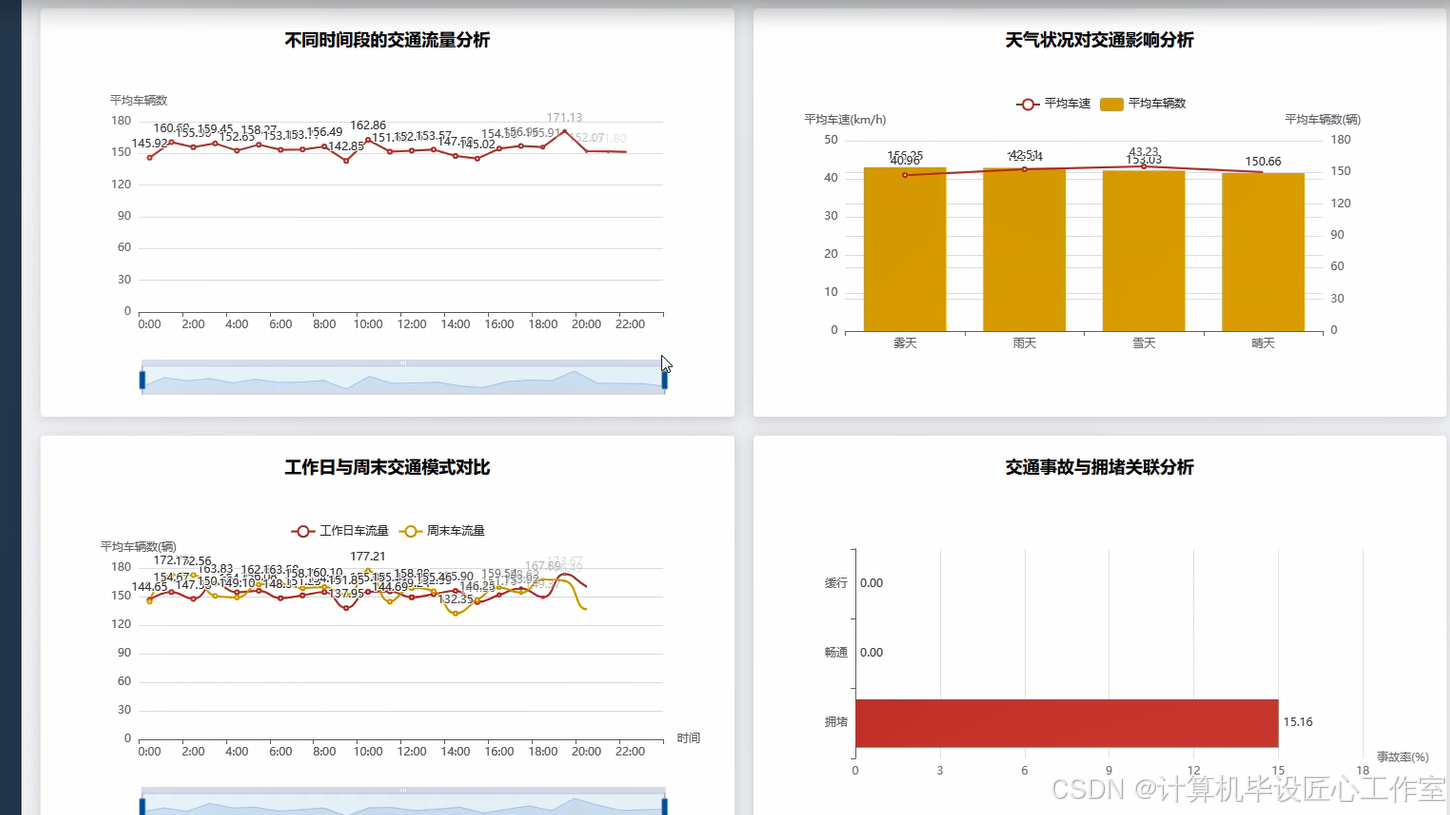This screenshot has width=1450, height=815.
Task: Click right zoom handle under 工作日与周末交通模式对比 chart
Action: tap(664, 806)
